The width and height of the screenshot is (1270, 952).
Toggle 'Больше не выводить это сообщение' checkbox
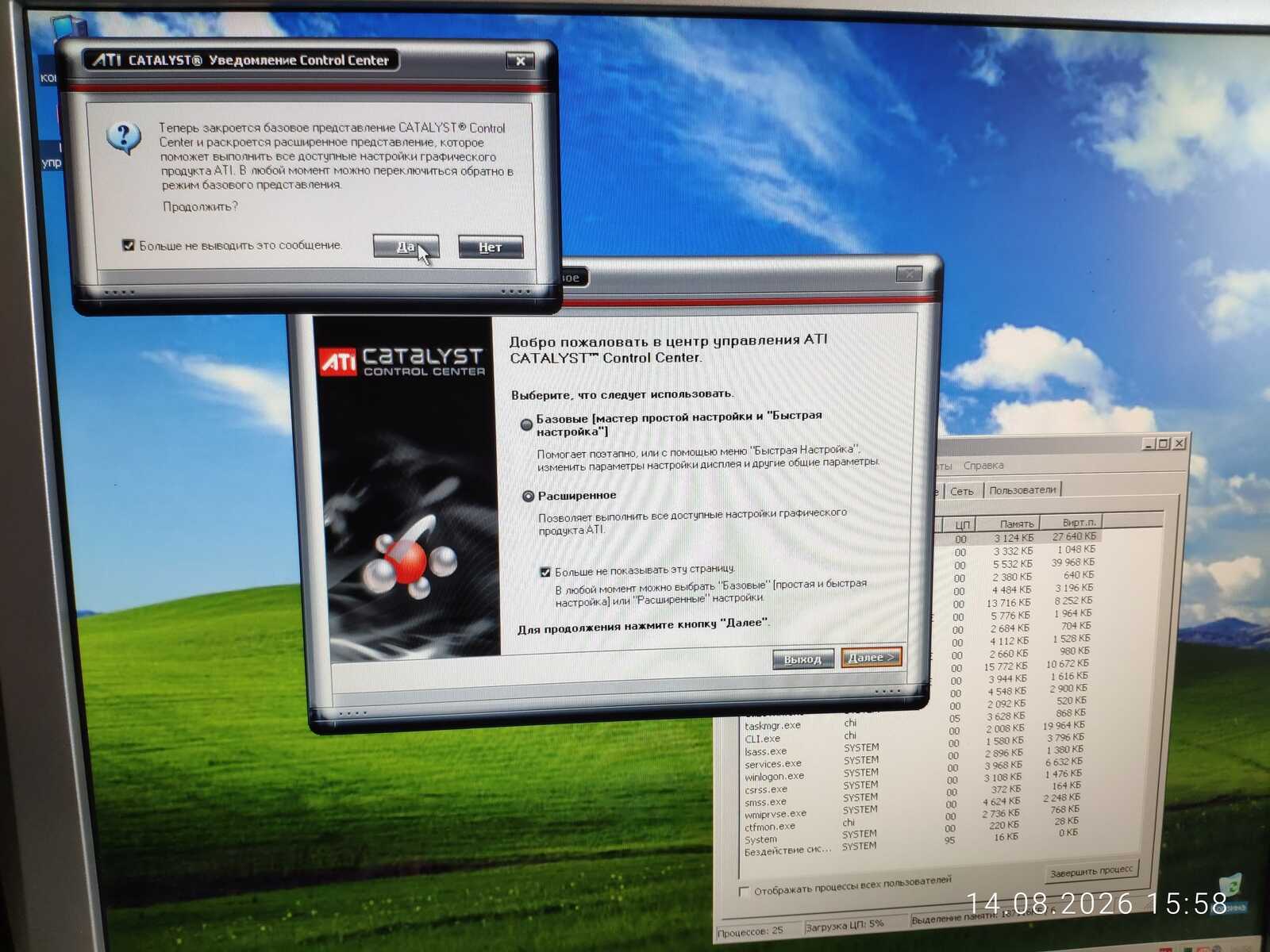[129, 245]
